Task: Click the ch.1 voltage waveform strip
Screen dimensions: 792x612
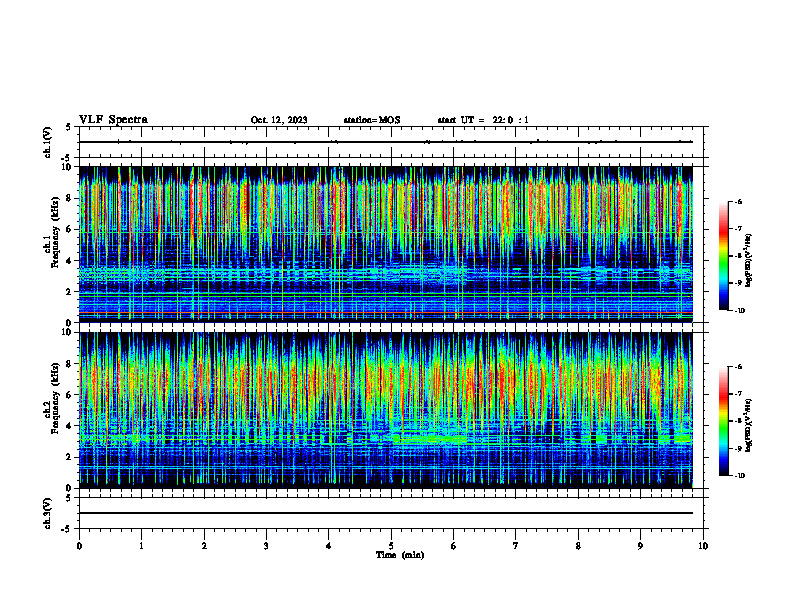Action: [x=391, y=142]
